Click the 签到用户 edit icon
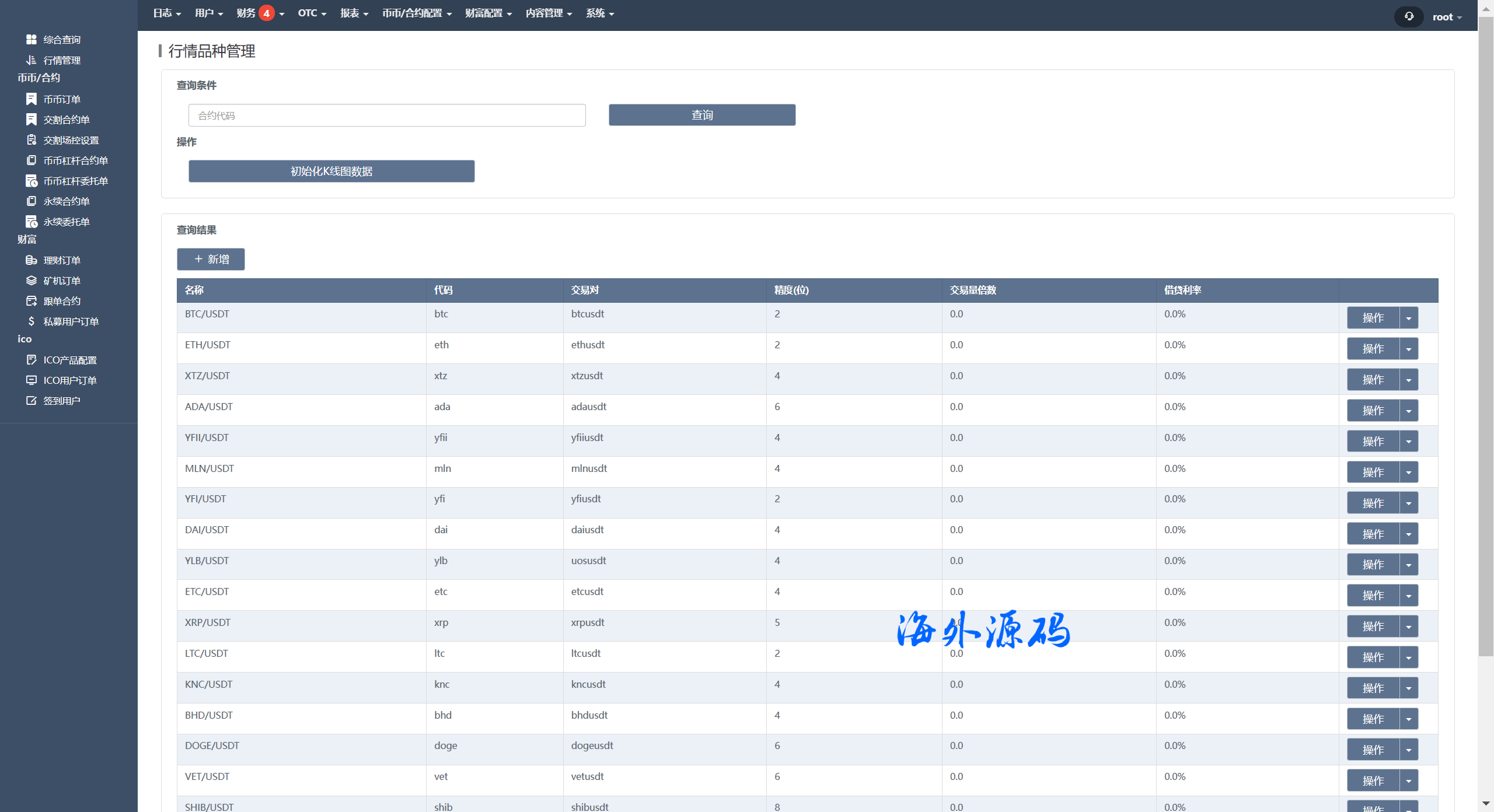Viewport: 1494px width, 812px height. pyautogui.click(x=32, y=401)
